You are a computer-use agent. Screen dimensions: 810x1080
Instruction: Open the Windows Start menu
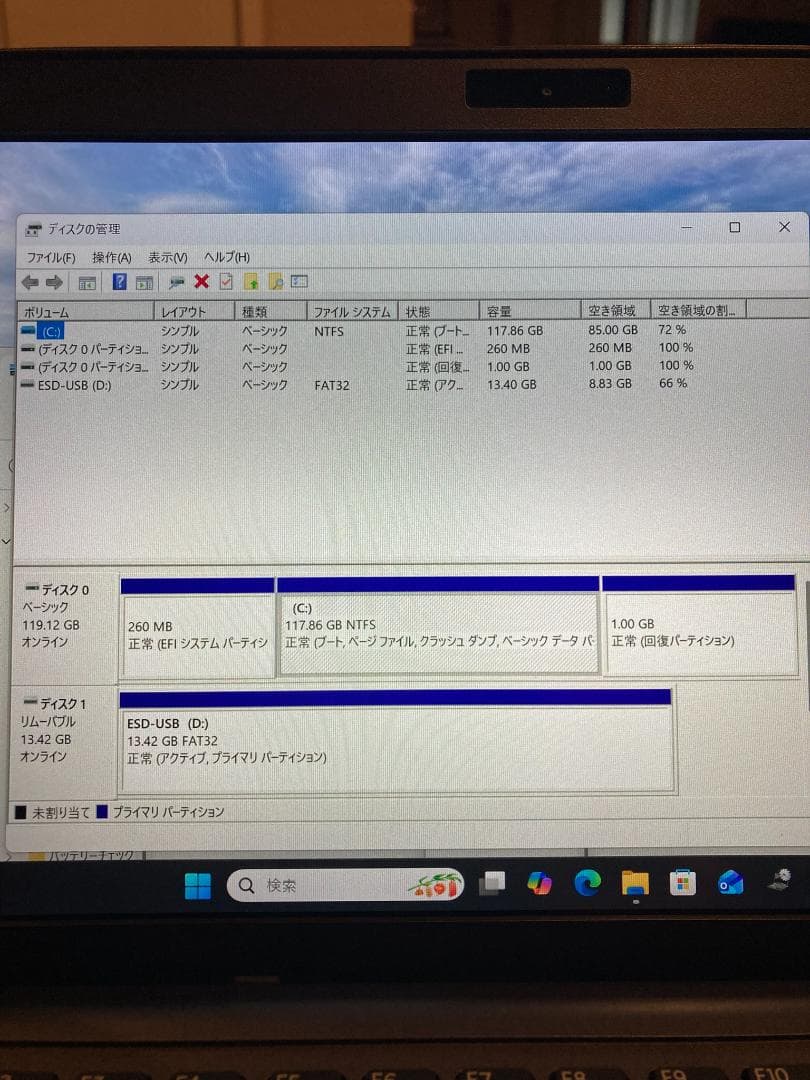[x=197, y=884]
